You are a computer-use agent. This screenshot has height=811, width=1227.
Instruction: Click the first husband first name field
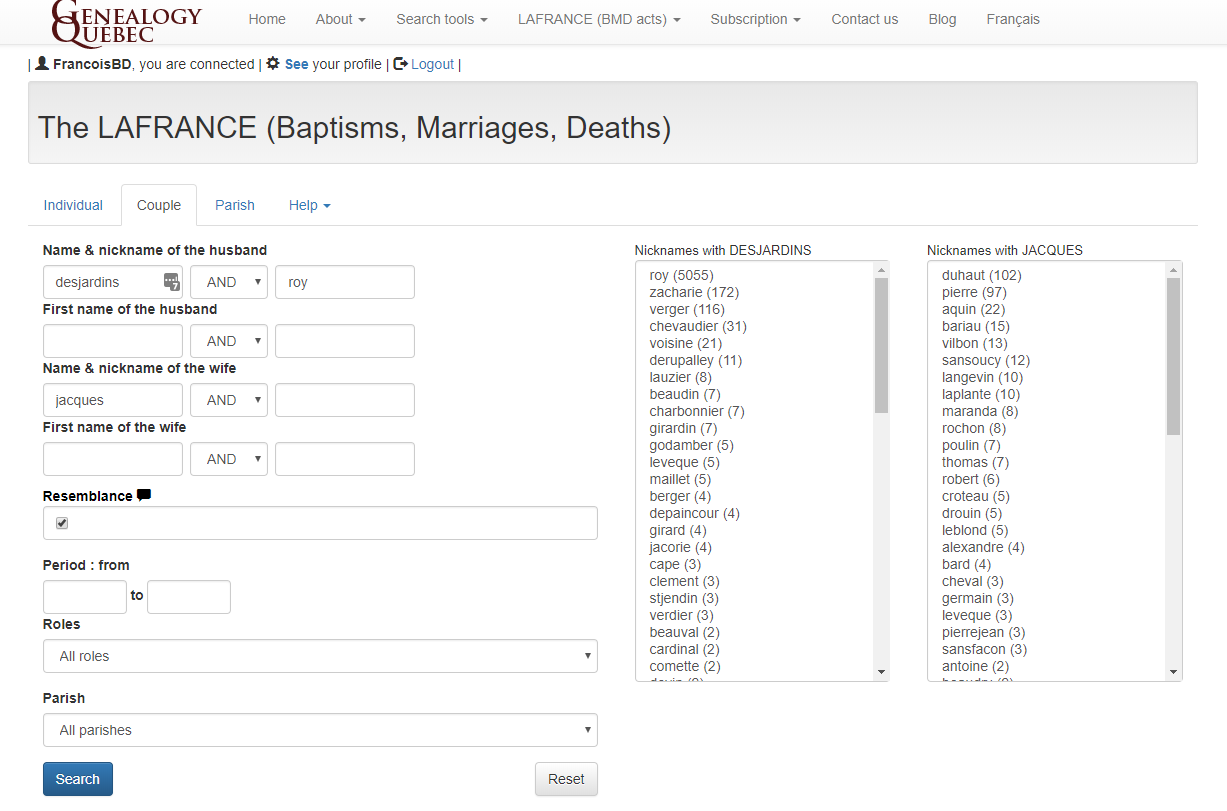coord(113,341)
